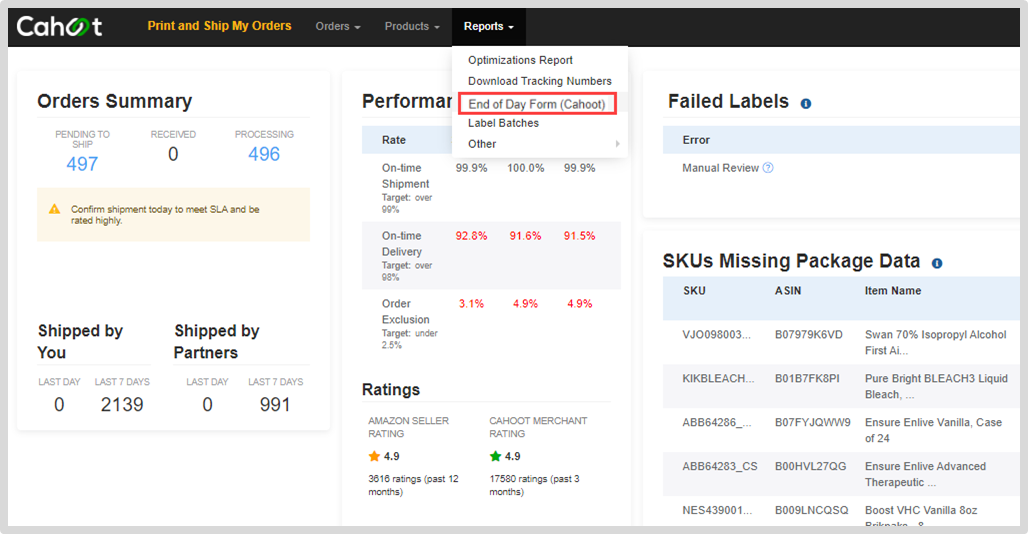Select SKU KIKBLEACH... row

coord(841,387)
